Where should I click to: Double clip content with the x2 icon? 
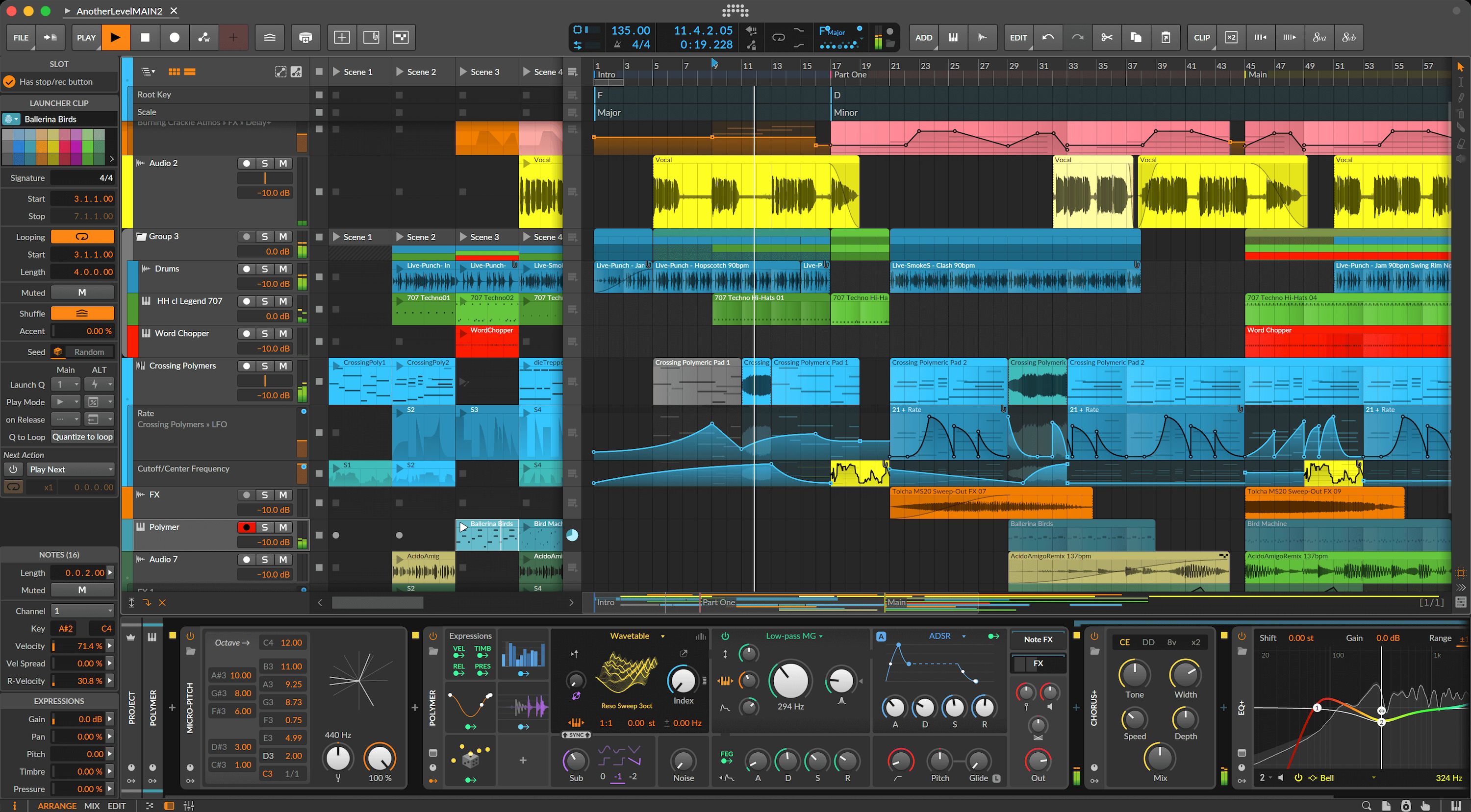point(1231,37)
